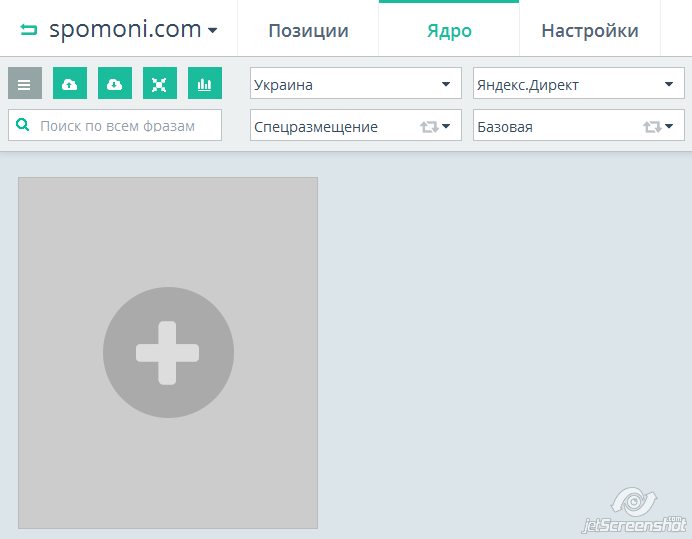
Task: Go to the Настройки tab
Action: click(590, 30)
